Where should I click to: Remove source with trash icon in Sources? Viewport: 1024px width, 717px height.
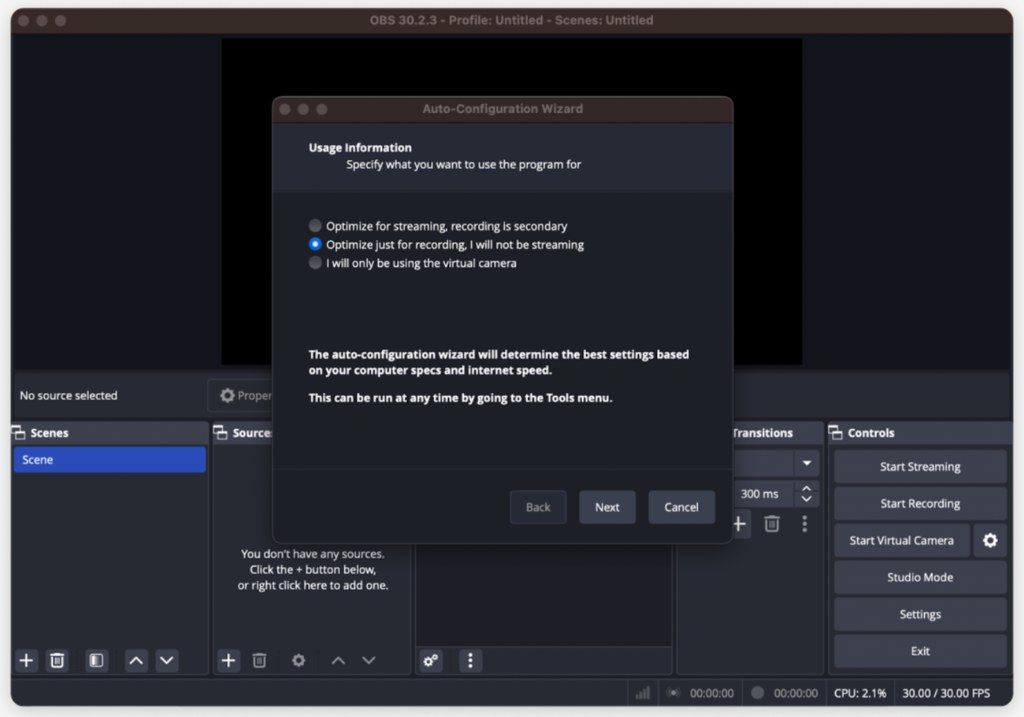point(259,660)
